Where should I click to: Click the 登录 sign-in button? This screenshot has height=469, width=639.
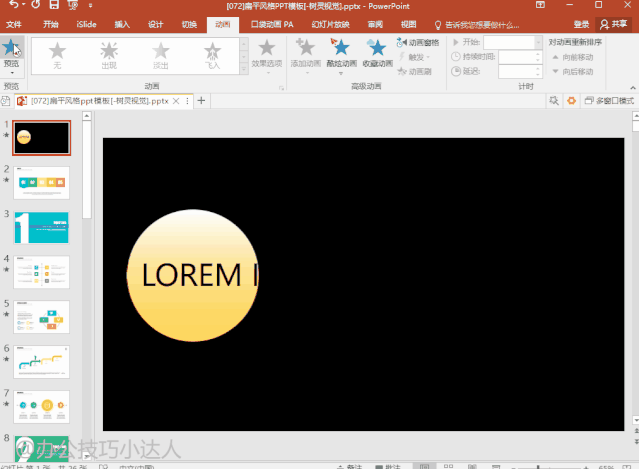point(582,23)
